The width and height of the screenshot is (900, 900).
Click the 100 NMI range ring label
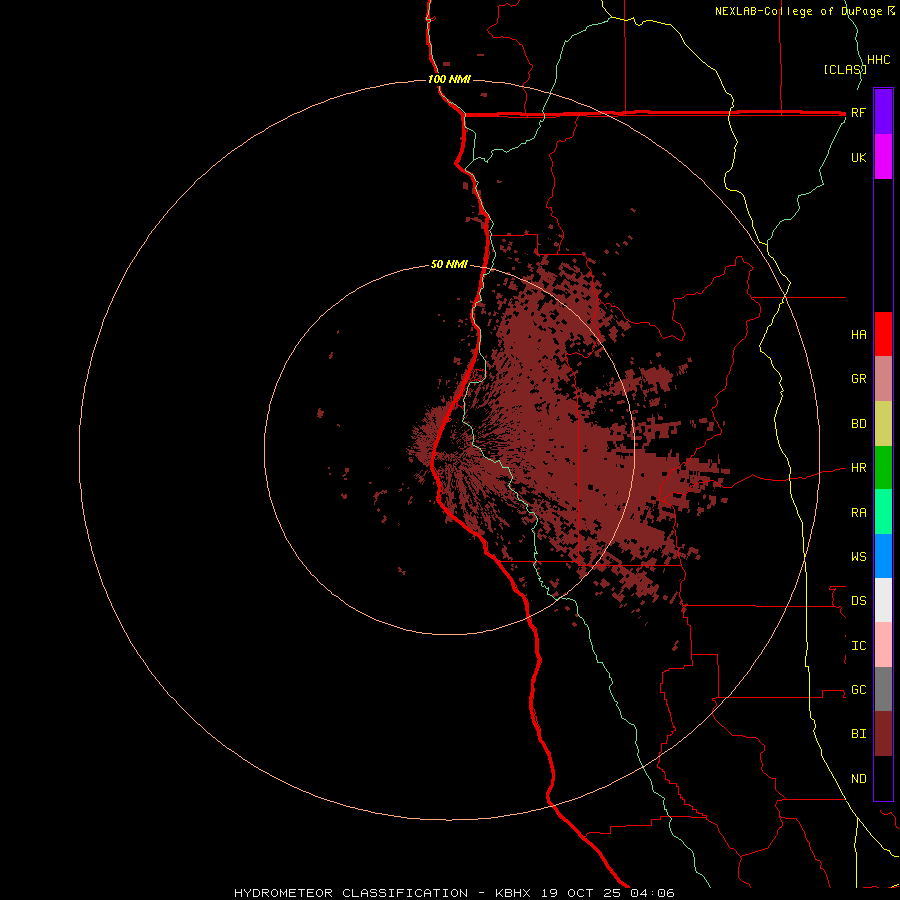(x=449, y=79)
